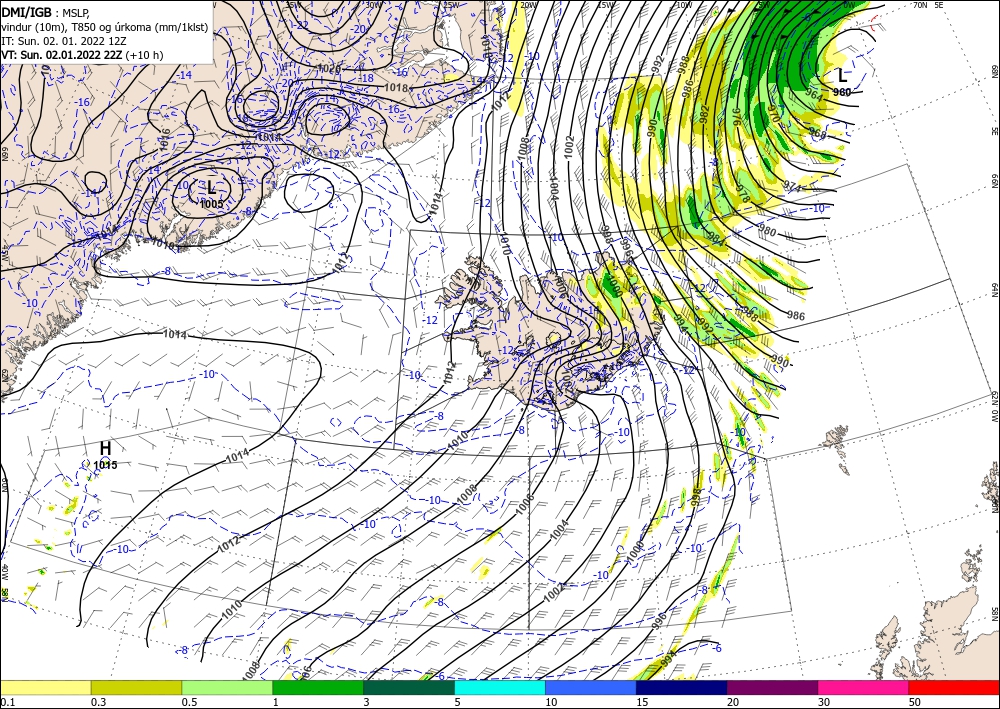Screen dimensions: 1000x709
Task: Click the red 50+ mm legend swatch
Action: coord(954,687)
